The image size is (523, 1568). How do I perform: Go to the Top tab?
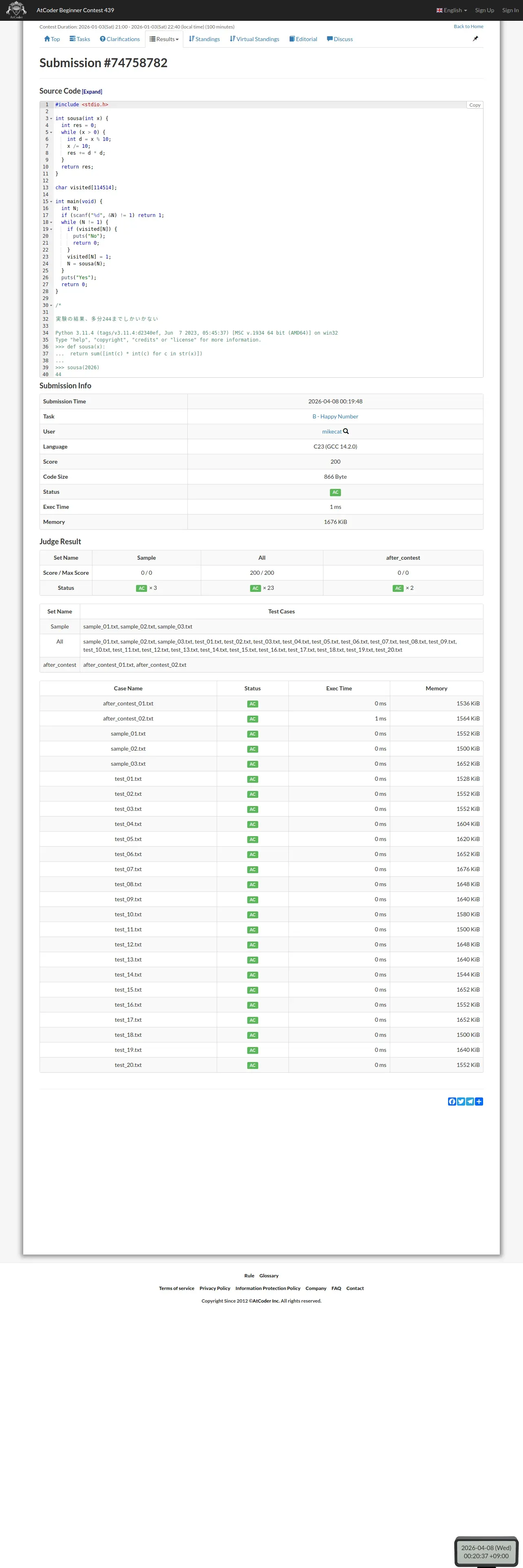point(52,39)
